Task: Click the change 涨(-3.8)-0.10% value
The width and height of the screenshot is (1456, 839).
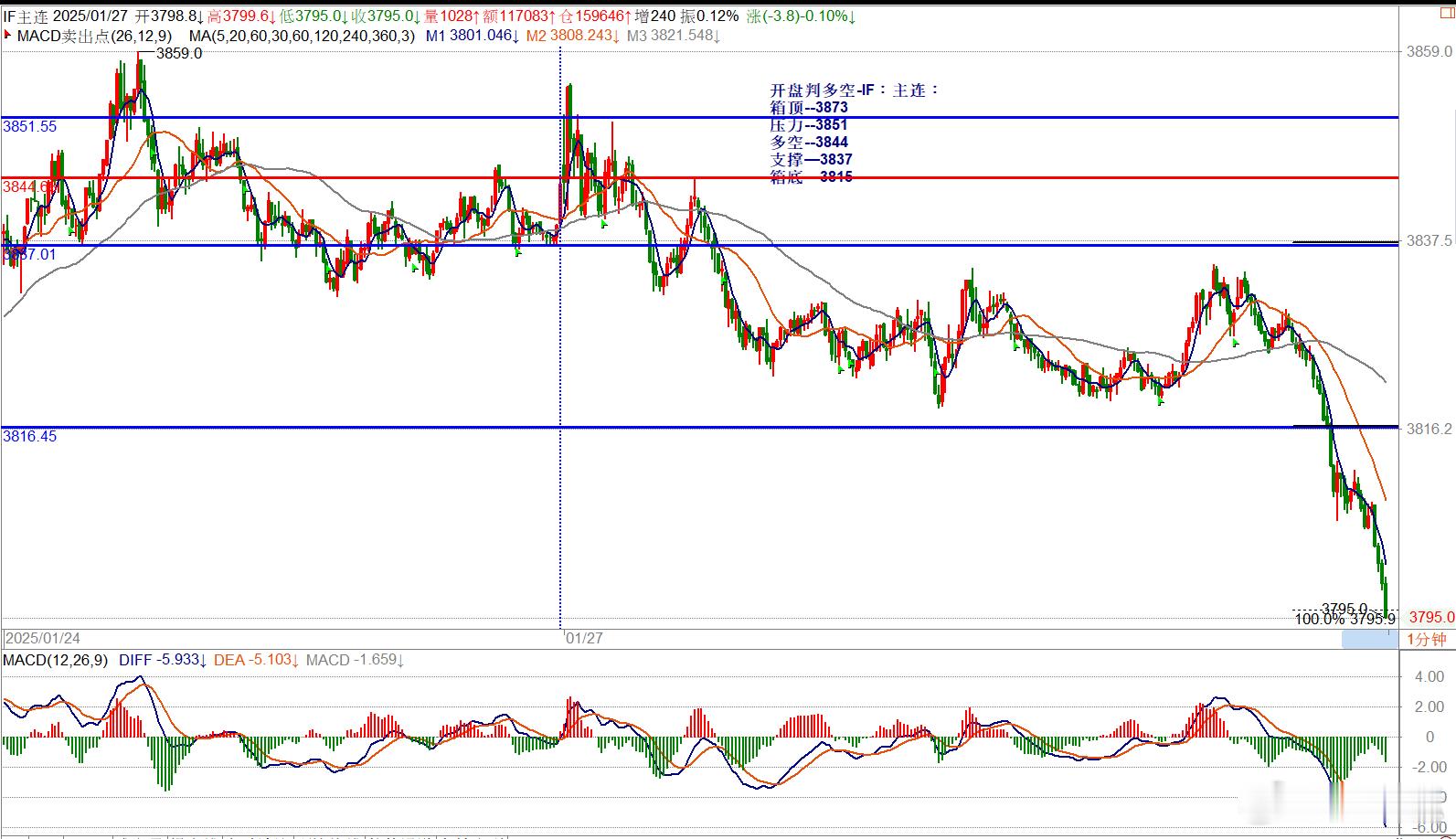Action: 799,16
